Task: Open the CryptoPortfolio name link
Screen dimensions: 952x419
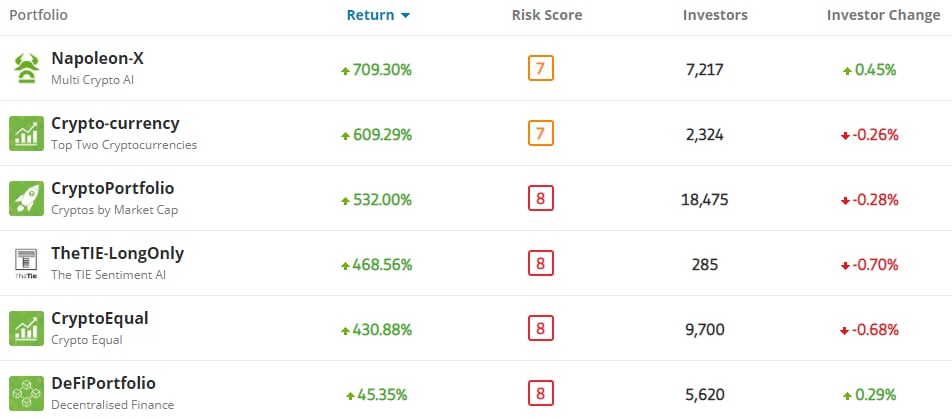Action: click(x=112, y=188)
